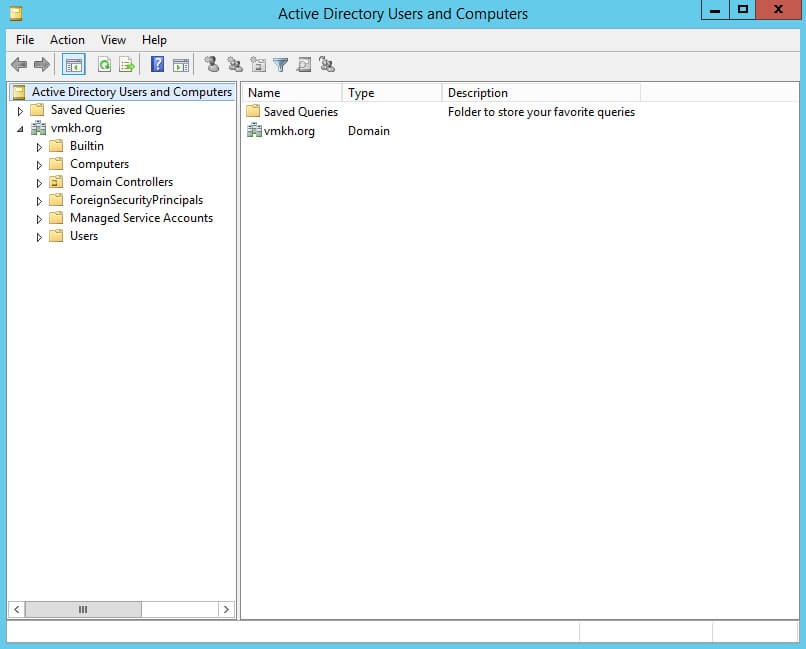Screen dimensions: 806x649
Task: Click the window's application icon in title bar
Action: [16, 13]
